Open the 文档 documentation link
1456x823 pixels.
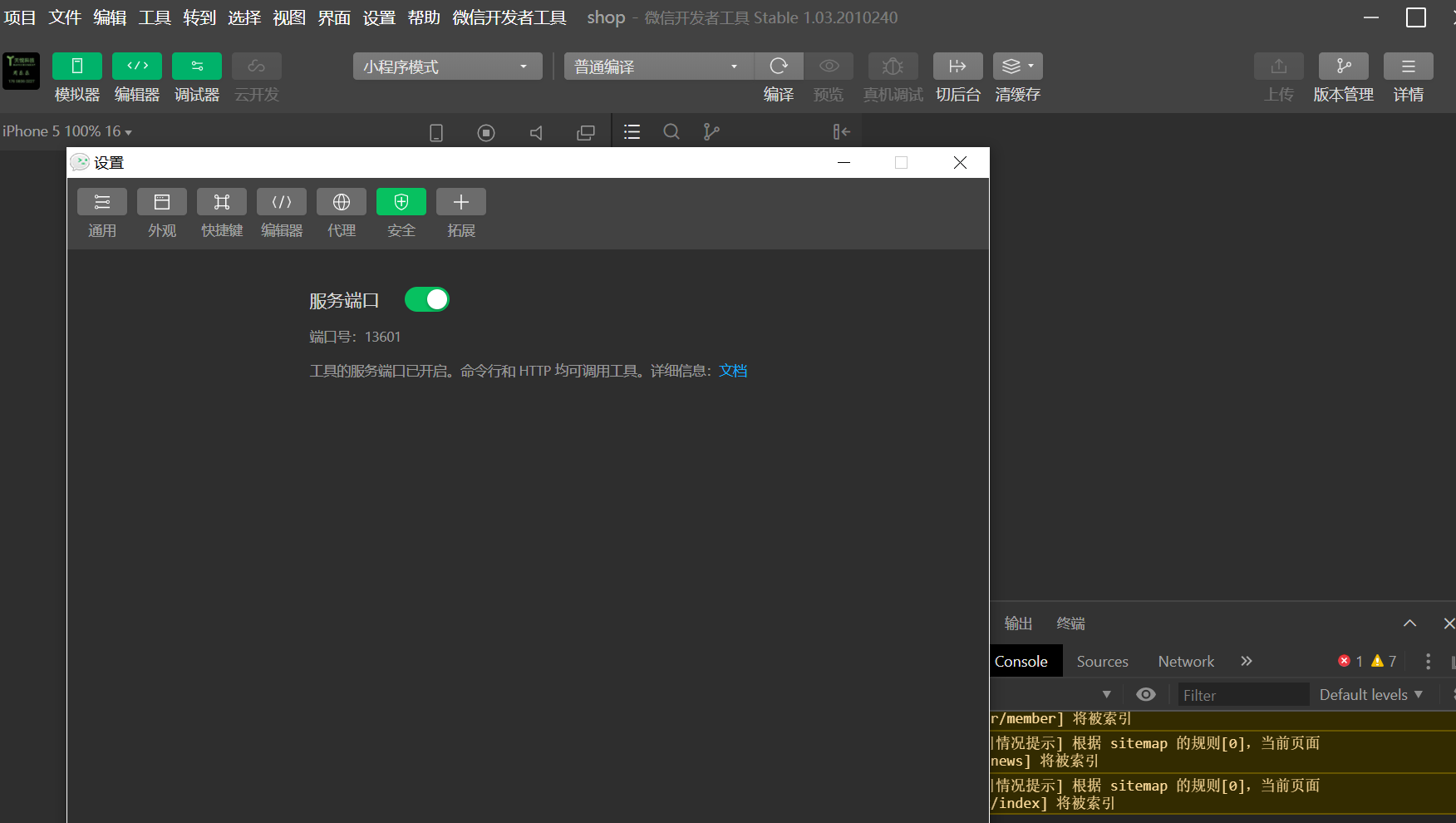click(x=732, y=370)
